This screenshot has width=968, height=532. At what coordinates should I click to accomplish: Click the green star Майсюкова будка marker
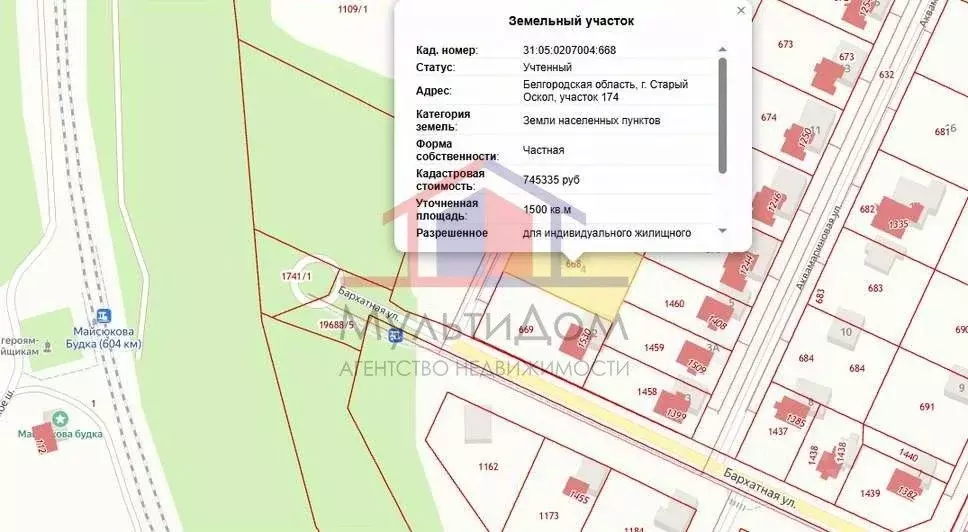(x=60, y=420)
